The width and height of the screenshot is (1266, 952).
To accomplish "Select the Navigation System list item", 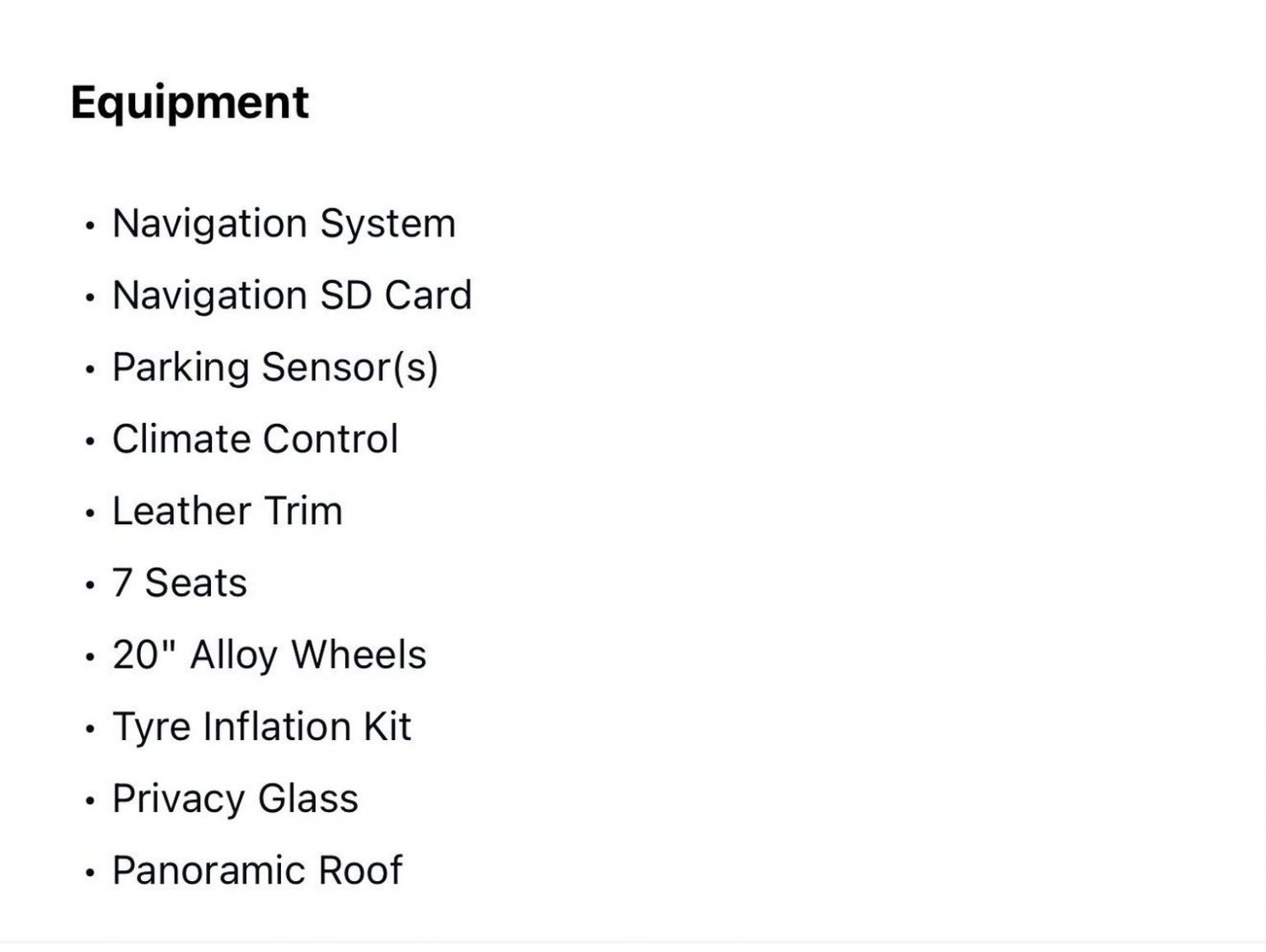I will coord(284,224).
